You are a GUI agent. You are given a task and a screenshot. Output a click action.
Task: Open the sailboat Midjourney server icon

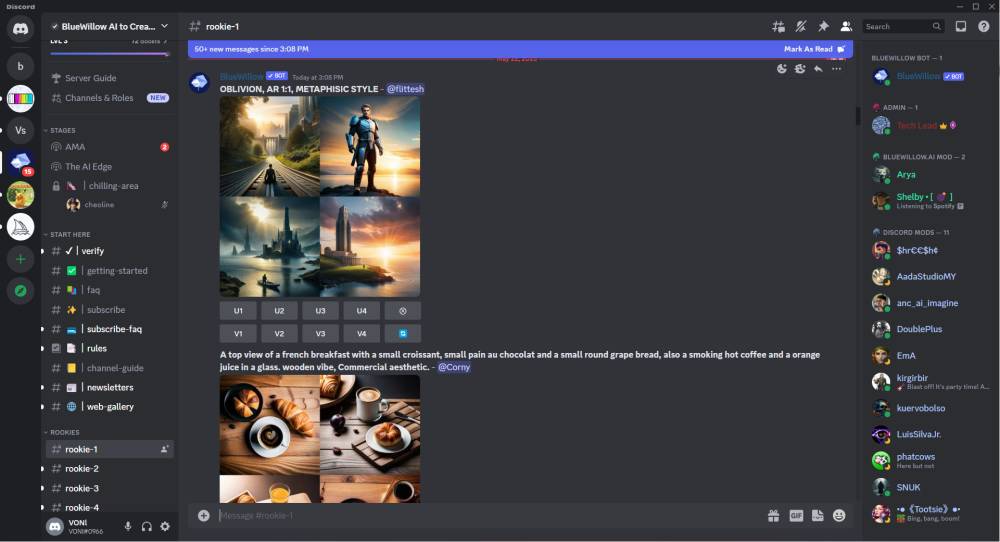click(20, 227)
